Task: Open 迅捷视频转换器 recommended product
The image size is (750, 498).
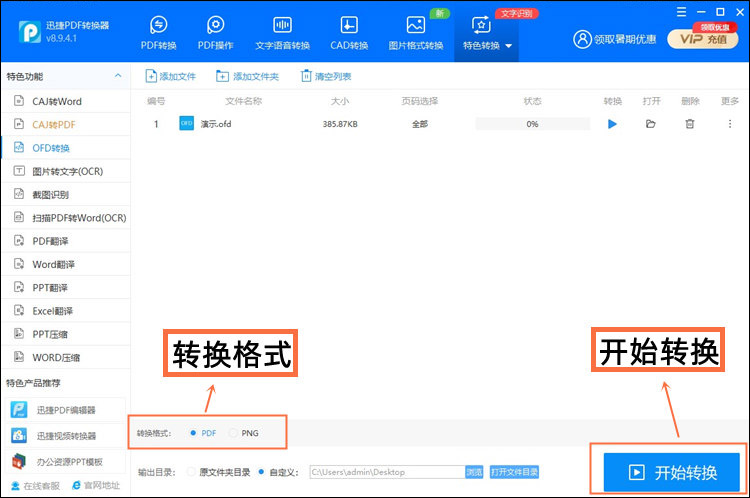Action: click(66, 436)
